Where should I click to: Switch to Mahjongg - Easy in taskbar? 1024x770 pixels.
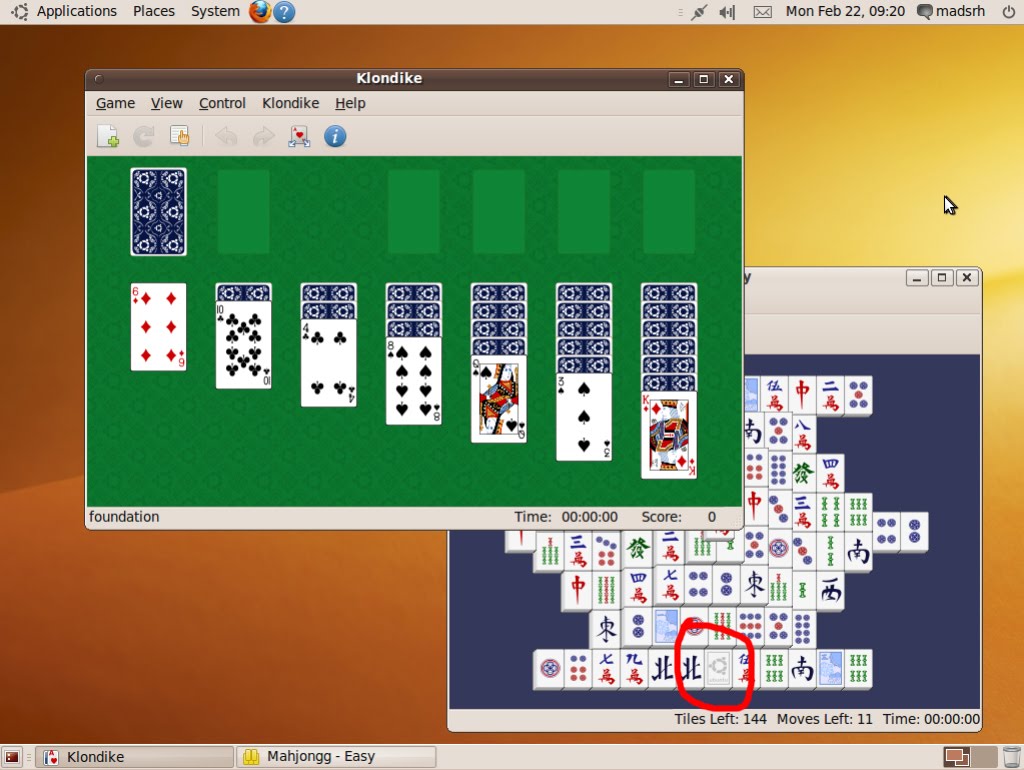(336, 757)
